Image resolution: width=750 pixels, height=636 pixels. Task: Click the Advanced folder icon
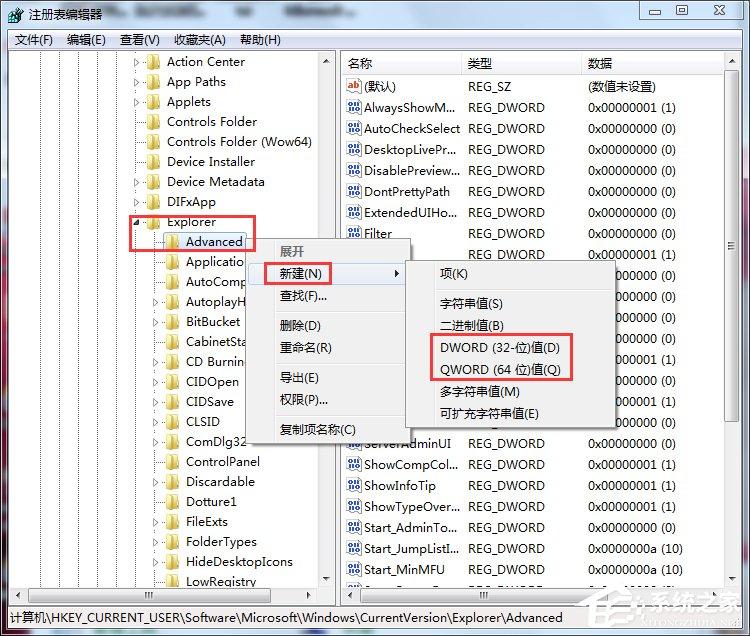[172, 241]
